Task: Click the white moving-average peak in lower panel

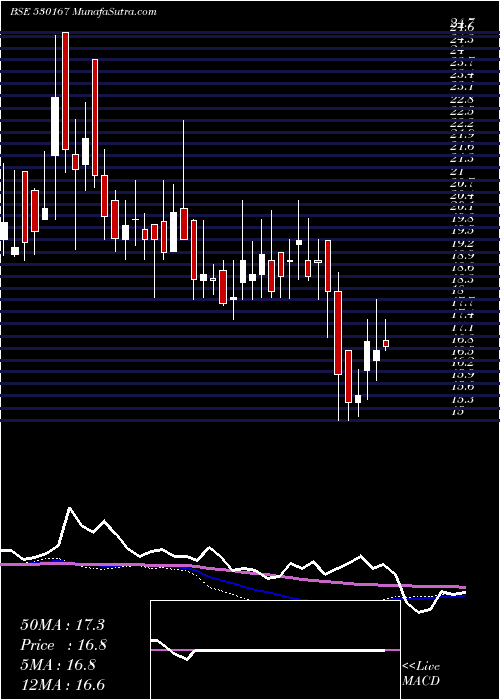Action: click(x=70, y=508)
